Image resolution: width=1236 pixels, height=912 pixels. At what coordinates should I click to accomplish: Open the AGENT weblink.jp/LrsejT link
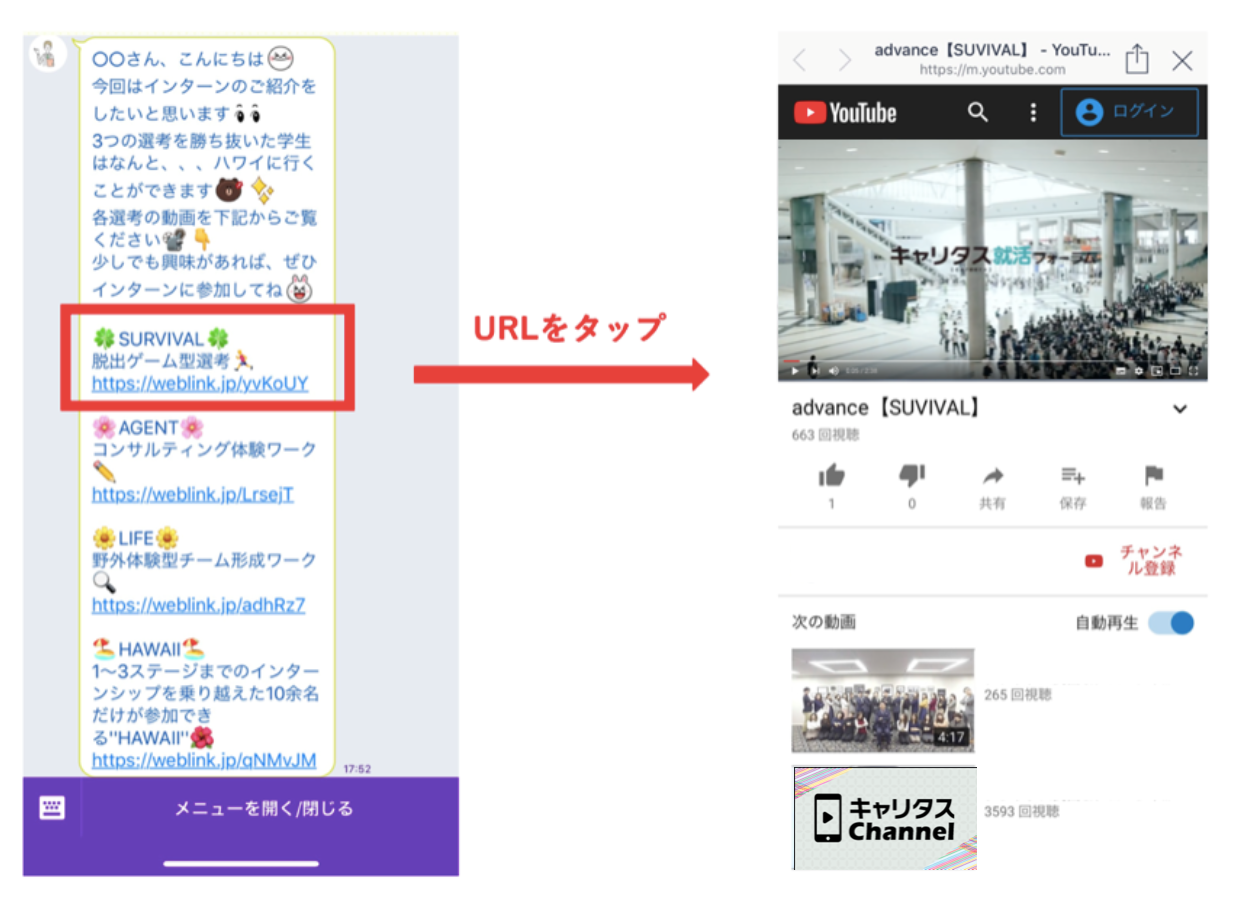pos(193,494)
